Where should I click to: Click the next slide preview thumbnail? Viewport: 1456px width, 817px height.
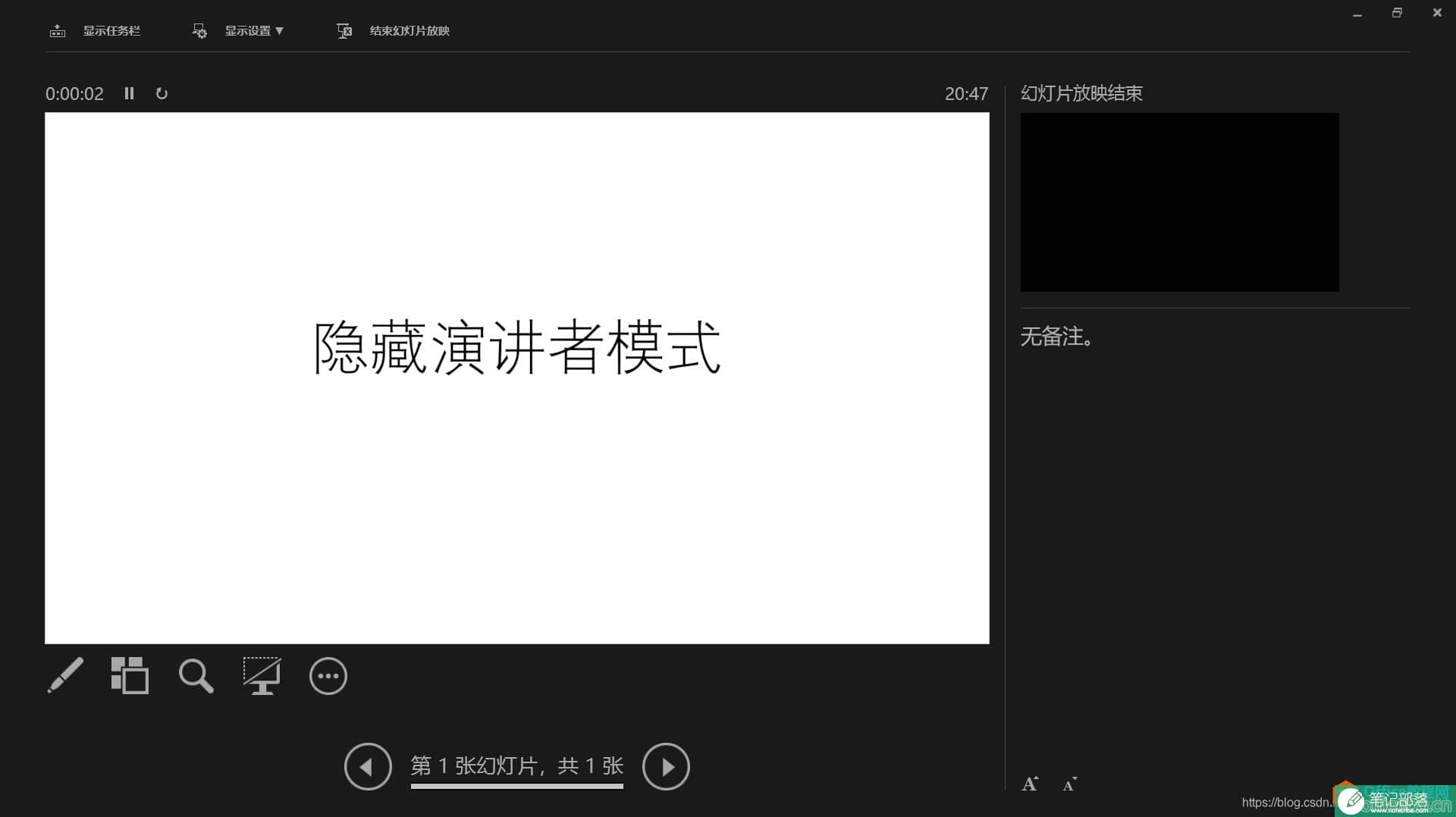[x=1179, y=202]
